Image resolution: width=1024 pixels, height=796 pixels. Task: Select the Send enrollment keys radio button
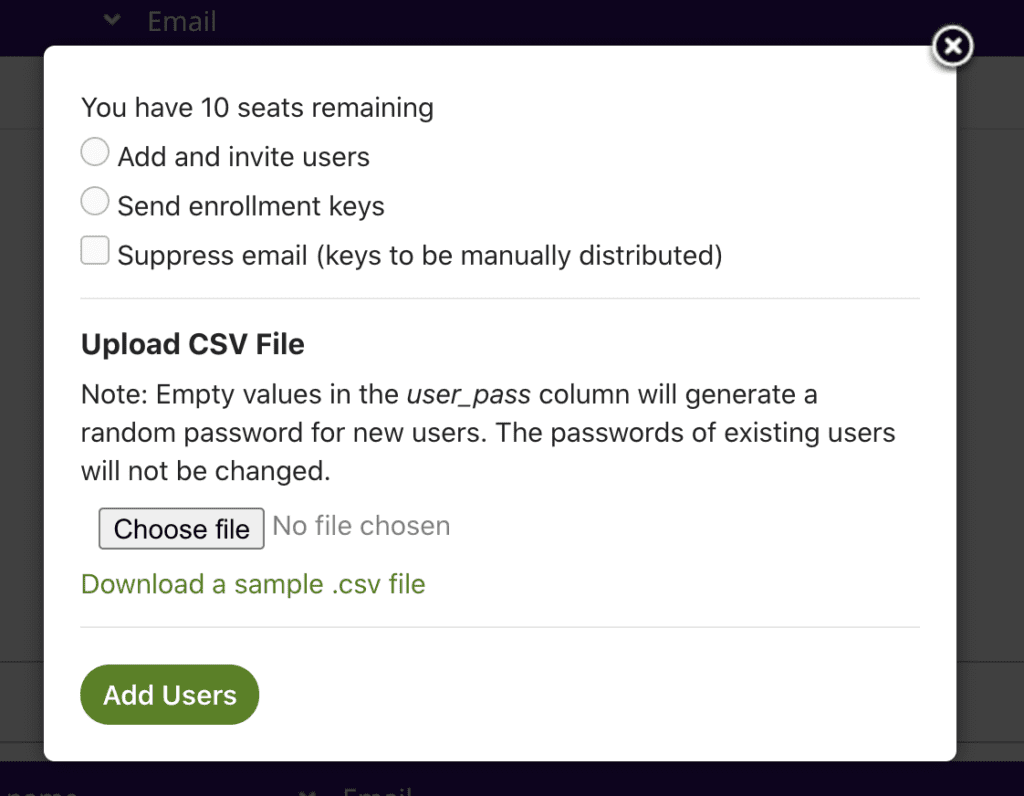click(x=95, y=202)
